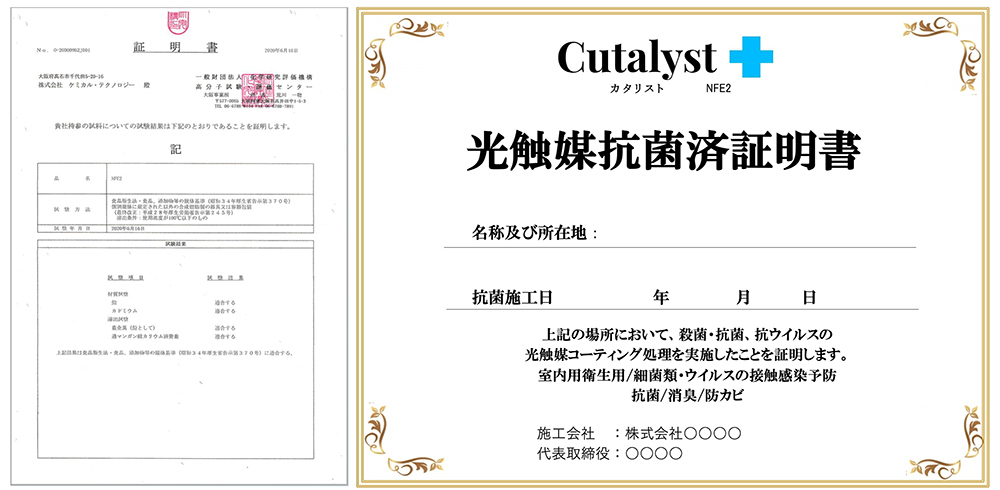The image size is (1000, 490).
Task: Click the NFE2 value in the 品名 row
Action: [116, 179]
